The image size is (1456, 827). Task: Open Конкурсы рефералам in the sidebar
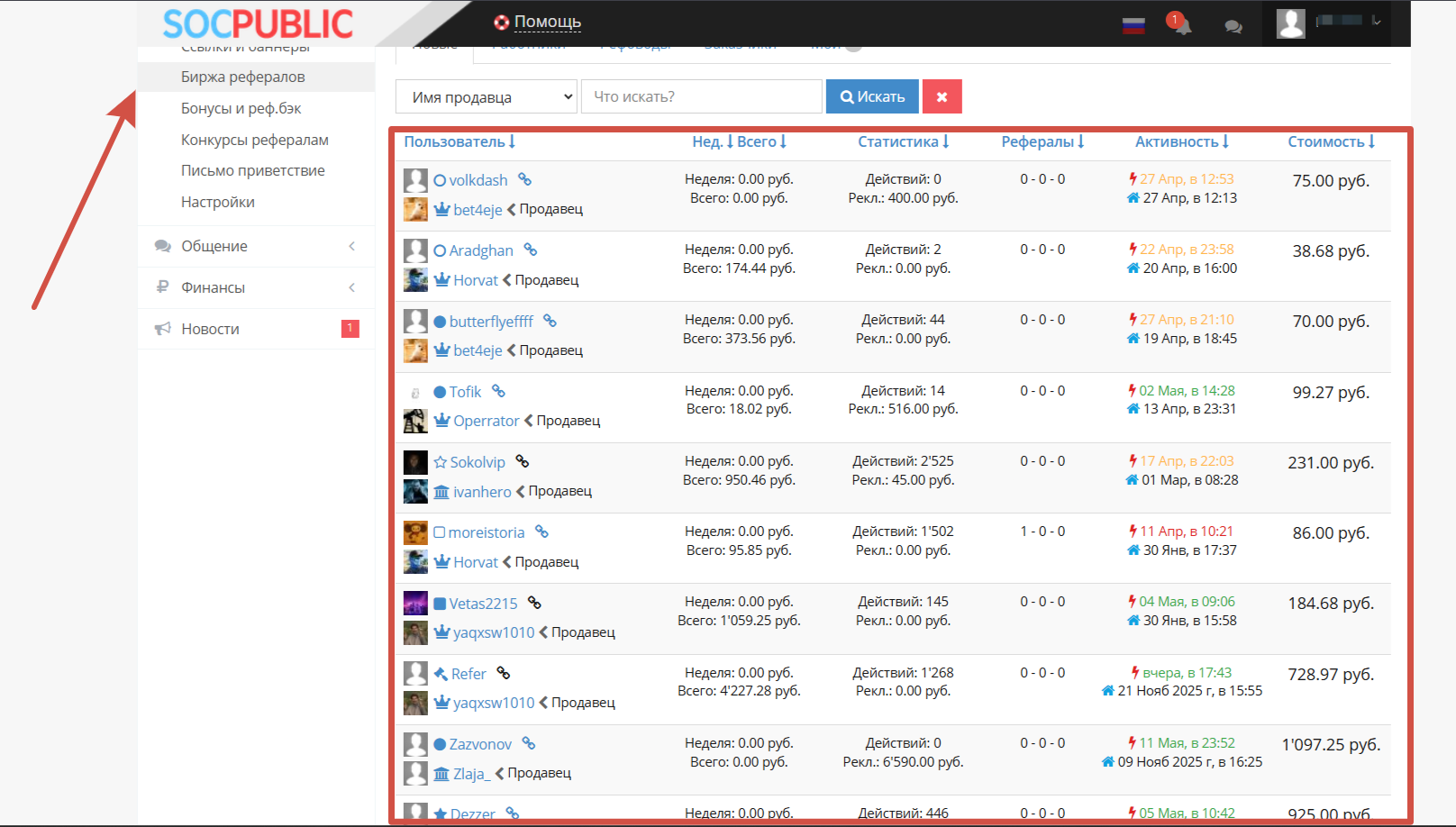click(256, 140)
